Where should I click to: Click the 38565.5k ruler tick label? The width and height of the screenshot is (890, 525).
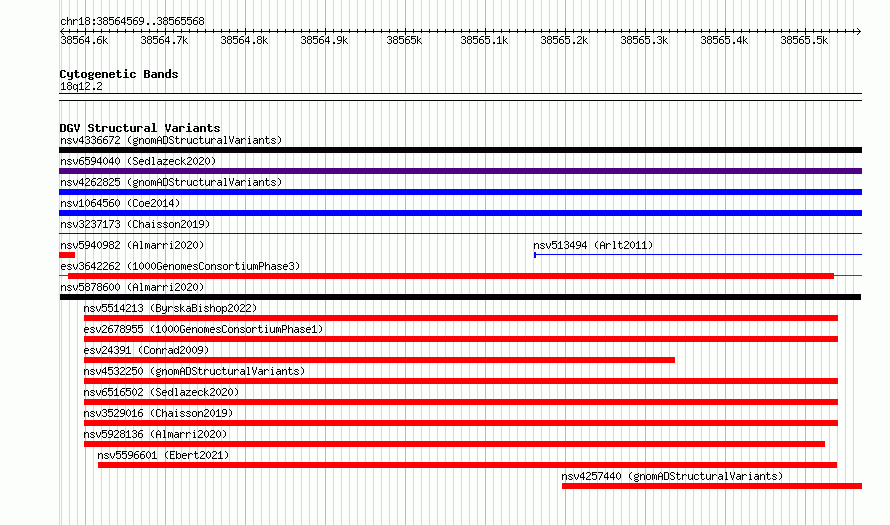[x=804, y=40]
